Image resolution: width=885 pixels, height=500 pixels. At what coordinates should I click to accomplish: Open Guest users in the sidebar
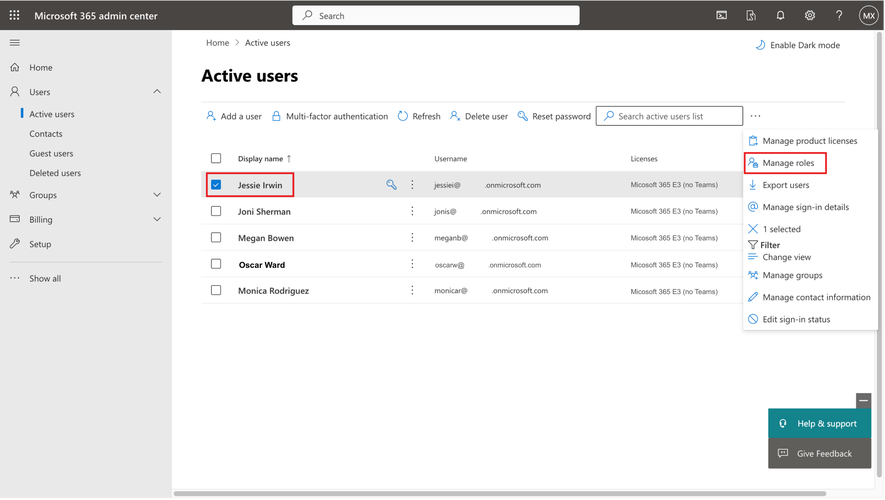click(x=51, y=153)
